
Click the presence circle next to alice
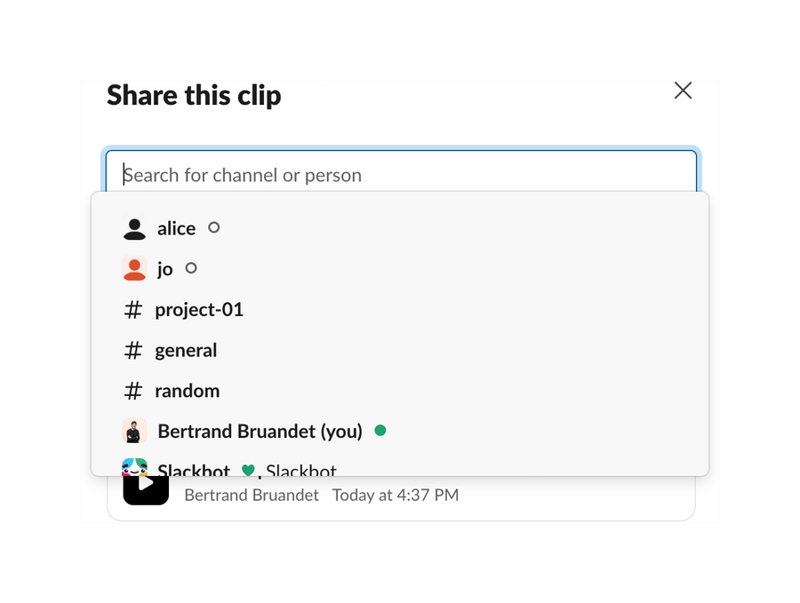pos(212,227)
